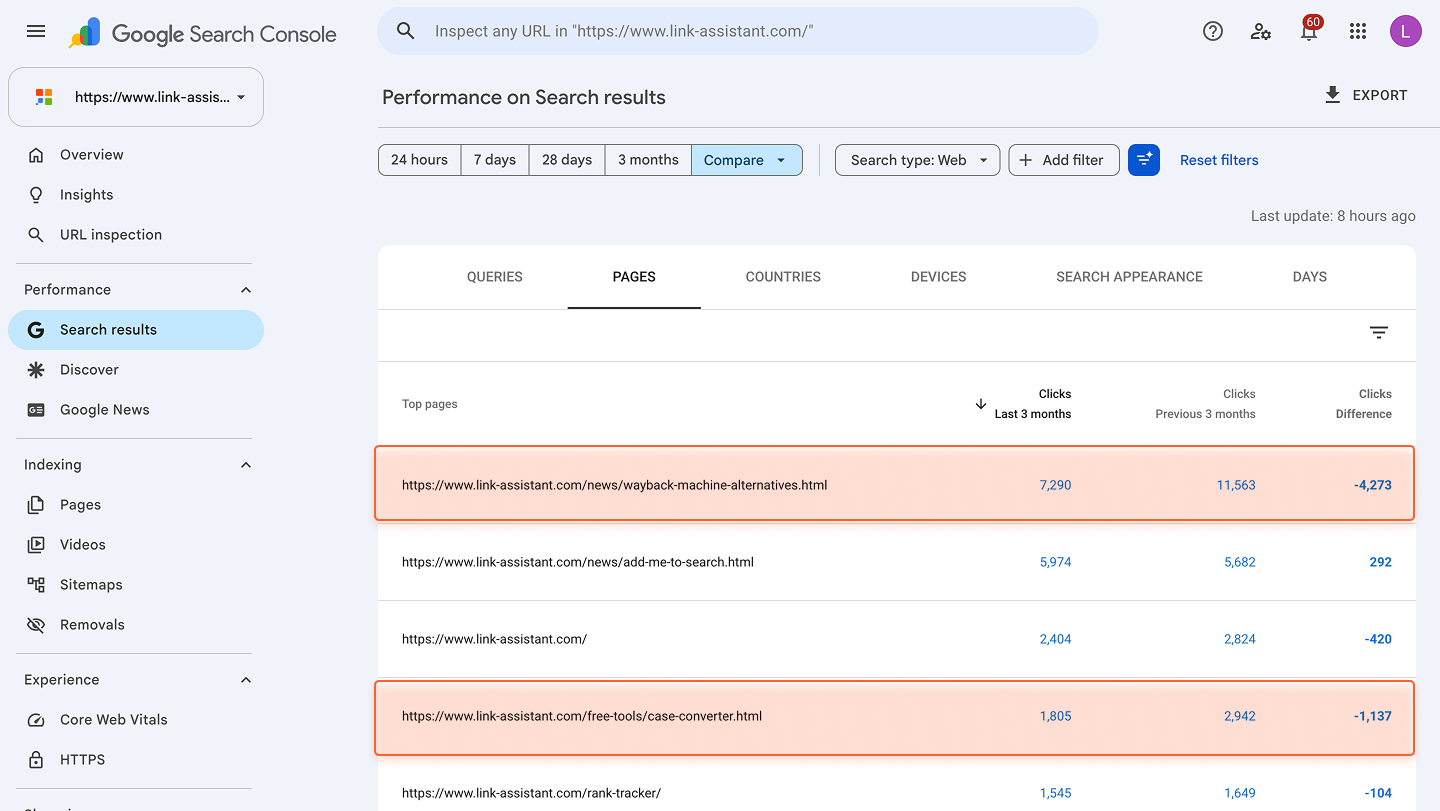1440x811 pixels.
Task: Open the Compare date range dropdown
Action: pyautogui.click(x=746, y=160)
